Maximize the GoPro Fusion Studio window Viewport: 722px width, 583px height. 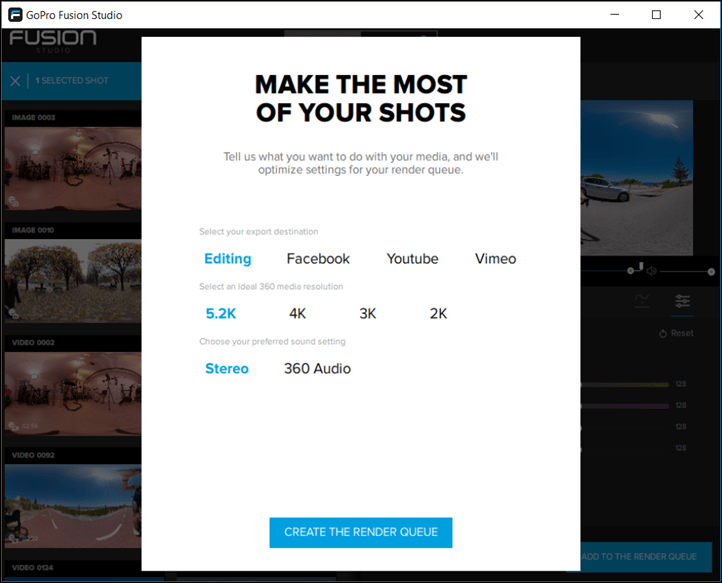[x=657, y=15]
